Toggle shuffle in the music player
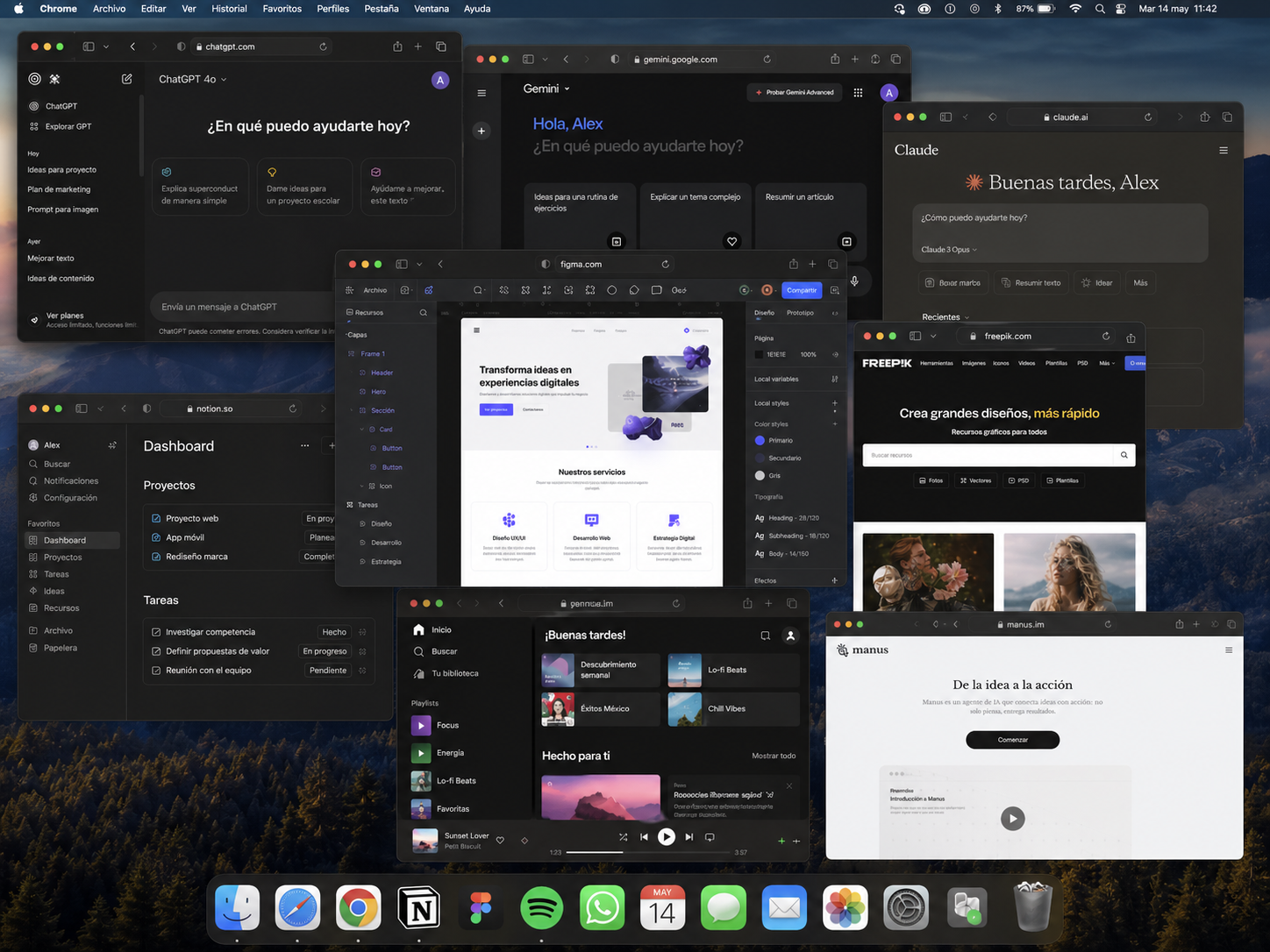 click(623, 837)
